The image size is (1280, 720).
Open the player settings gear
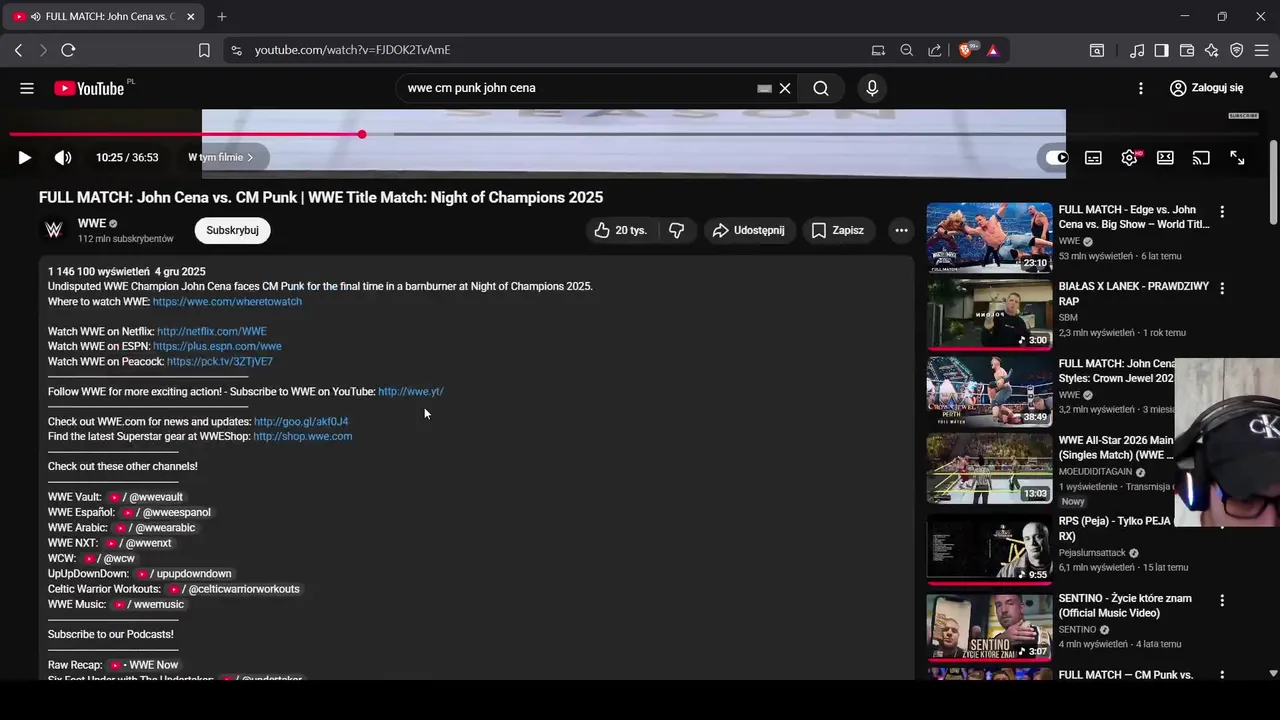pos(1130,157)
